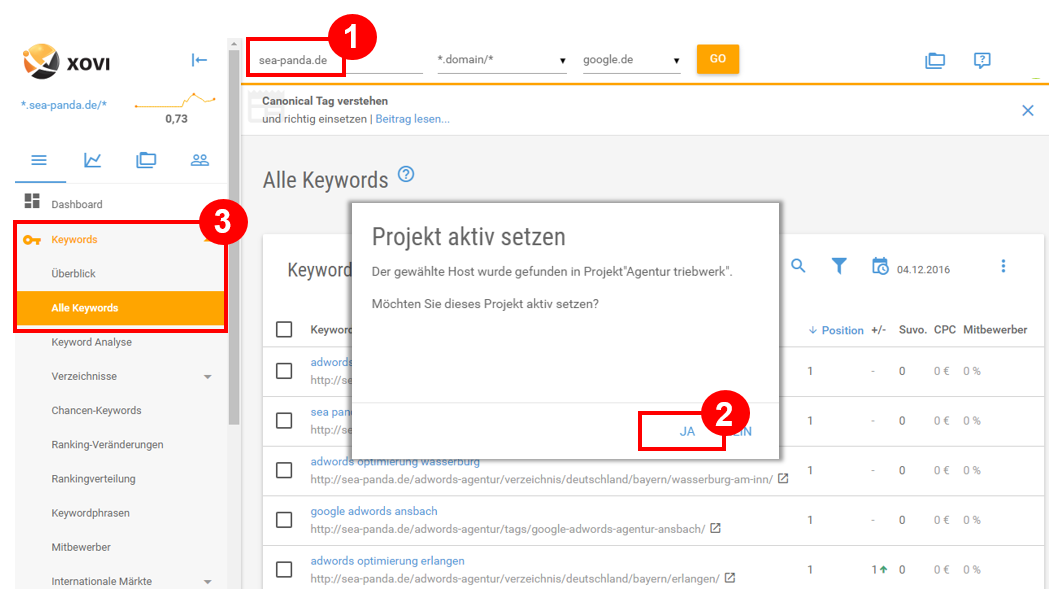Click the visibility trend sparkline chart
The image size is (1056, 589).
[x=175, y=102]
